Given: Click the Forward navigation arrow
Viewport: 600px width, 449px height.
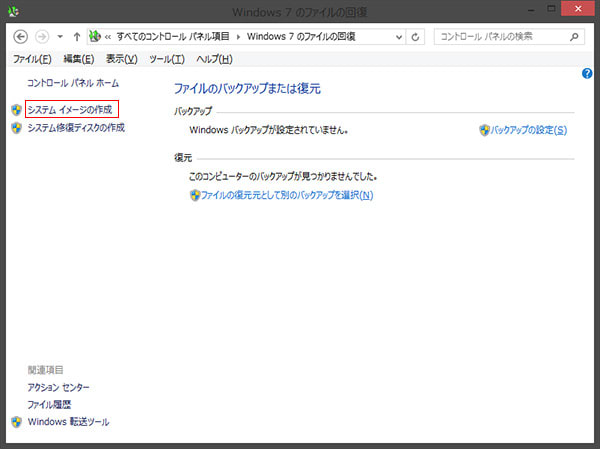Looking at the screenshot, I should point(42,37).
